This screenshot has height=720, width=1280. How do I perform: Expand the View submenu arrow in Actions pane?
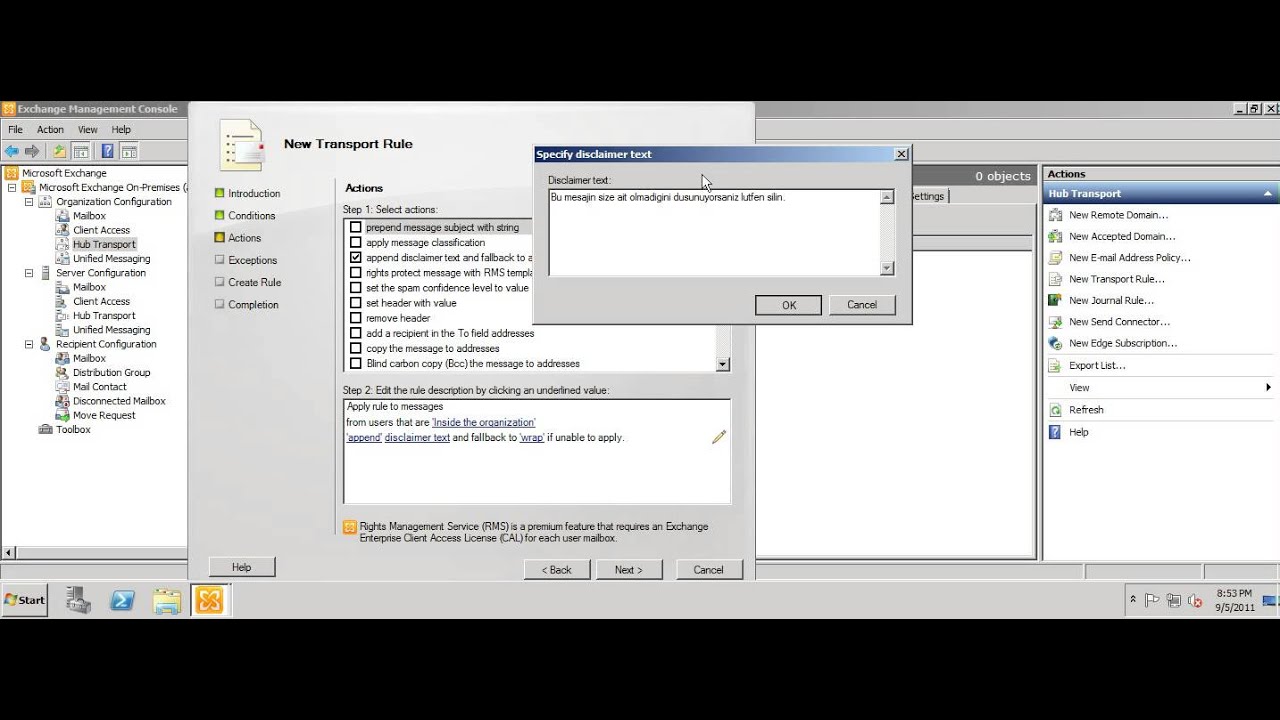(x=1268, y=387)
